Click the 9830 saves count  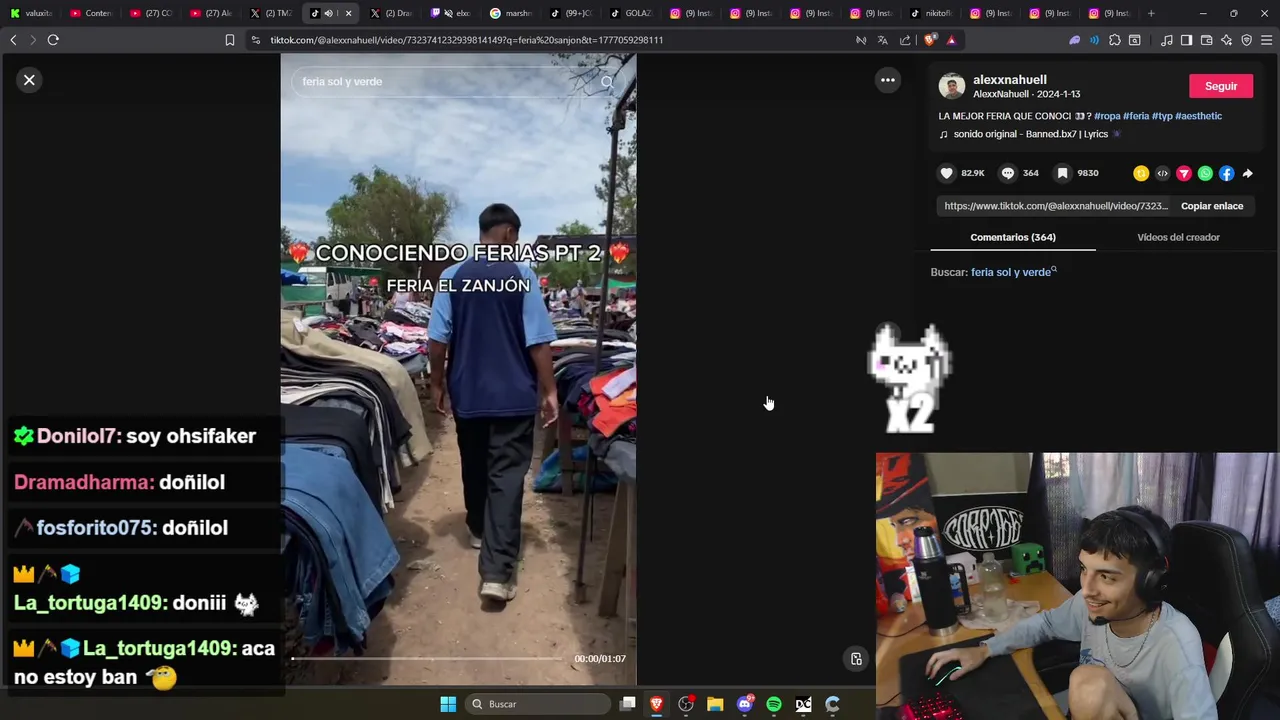click(x=1088, y=173)
